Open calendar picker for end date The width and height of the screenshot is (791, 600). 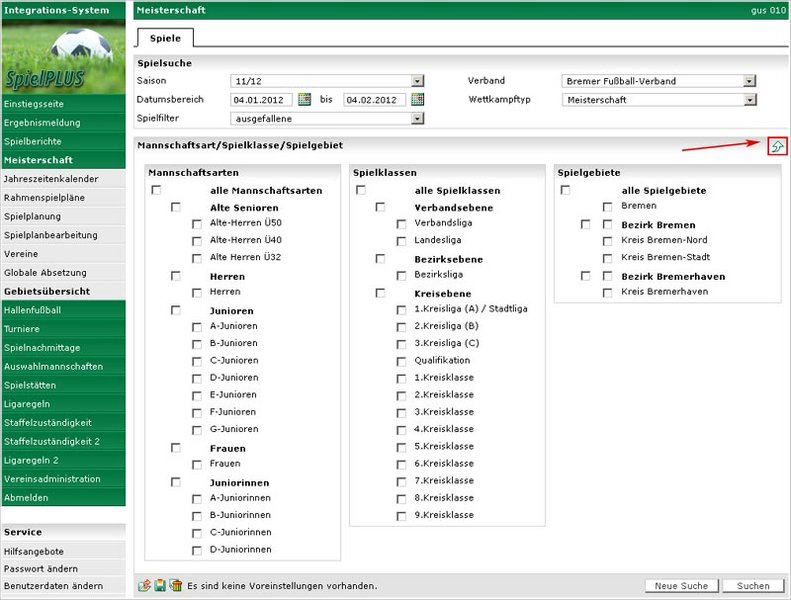(x=418, y=100)
